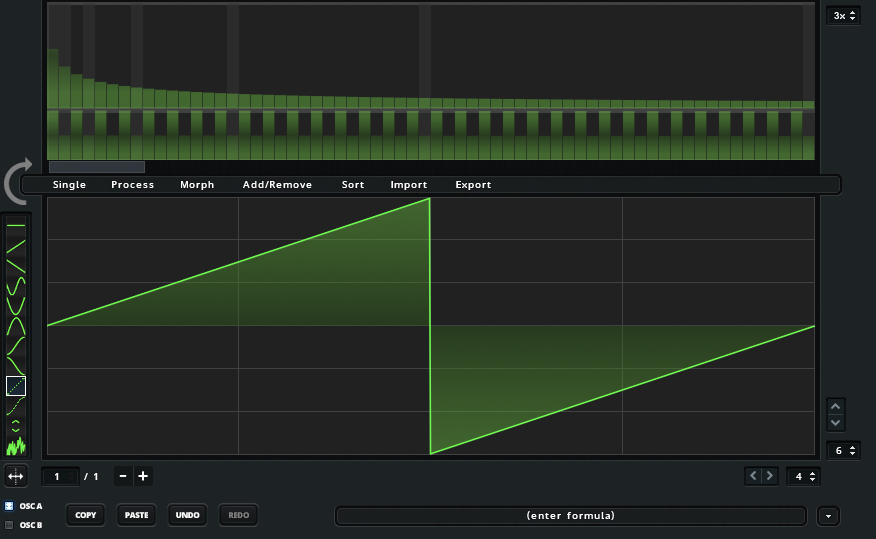Open the Add/Remove menu
Image resolution: width=876 pixels, height=539 pixels.
click(x=277, y=185)
